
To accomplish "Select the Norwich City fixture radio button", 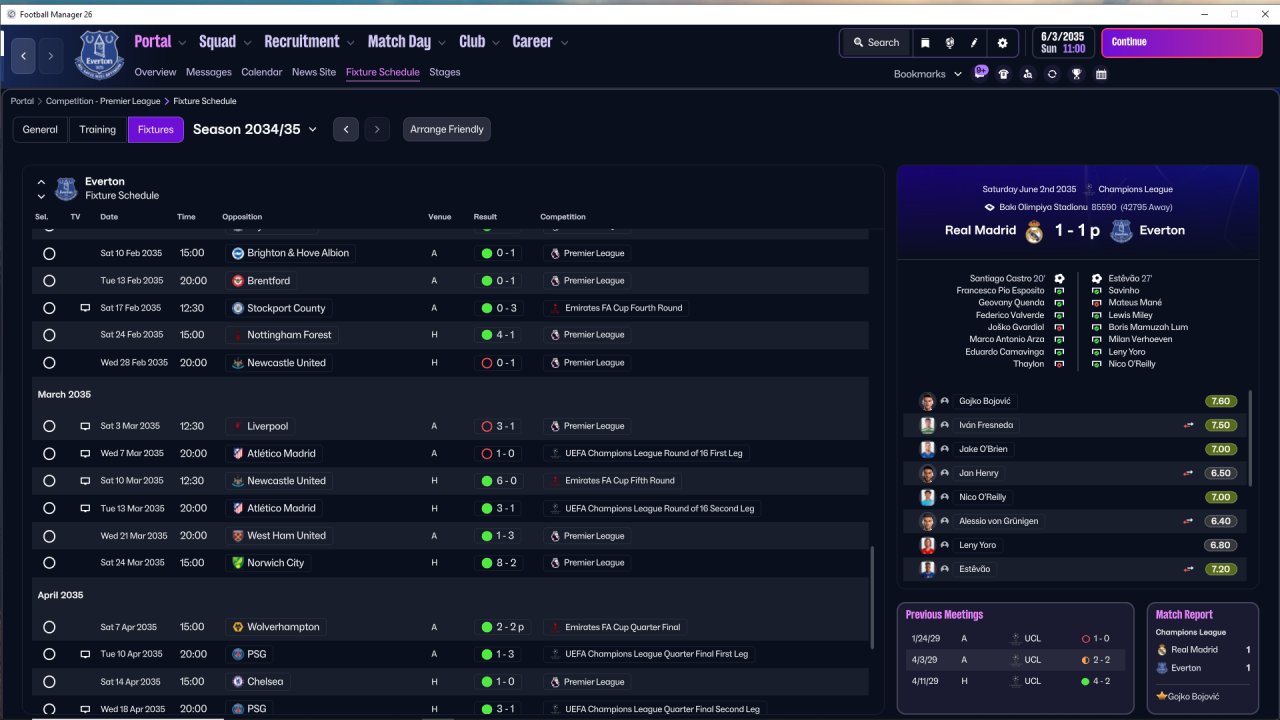I will 49,563.
